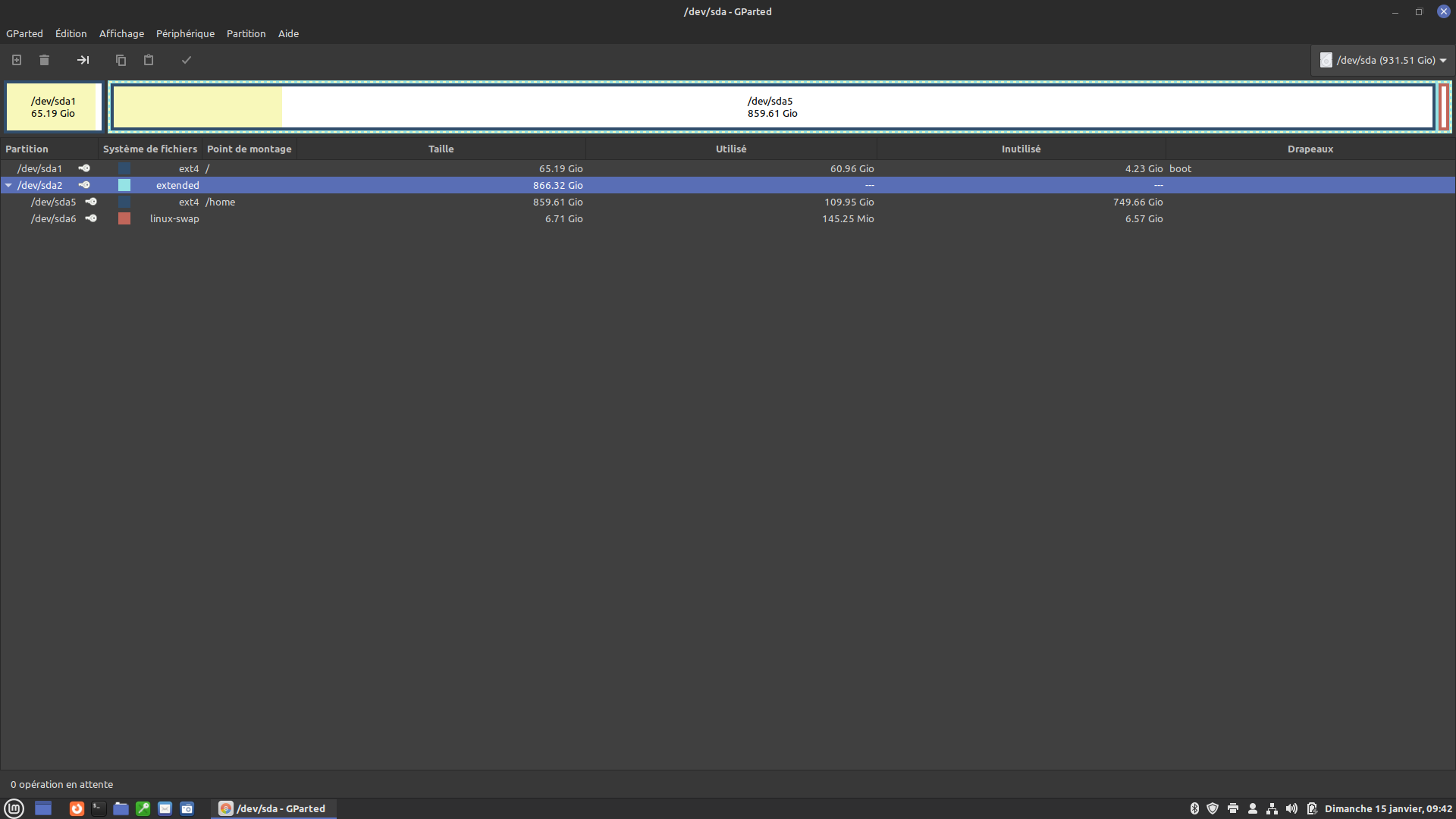
Task: Click the linux-swap file system cell
Action: (x=174, y=218)
